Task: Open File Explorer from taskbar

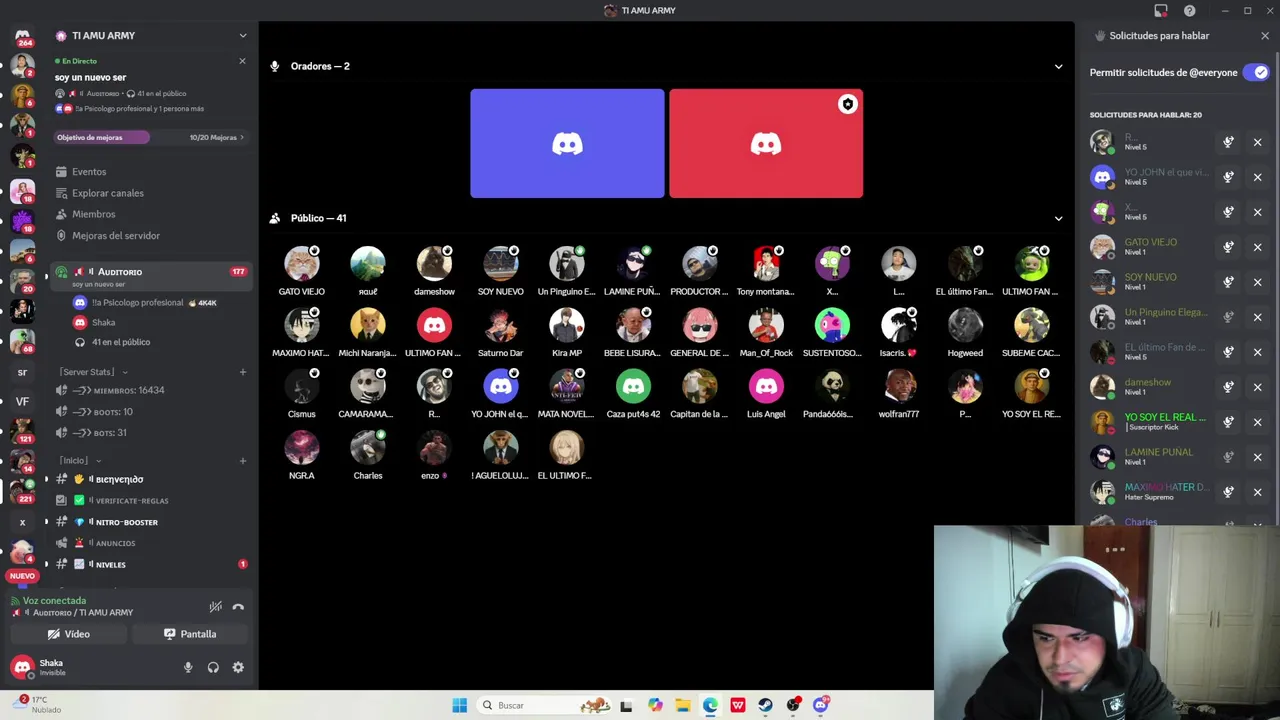Action: tap(682, 705)
